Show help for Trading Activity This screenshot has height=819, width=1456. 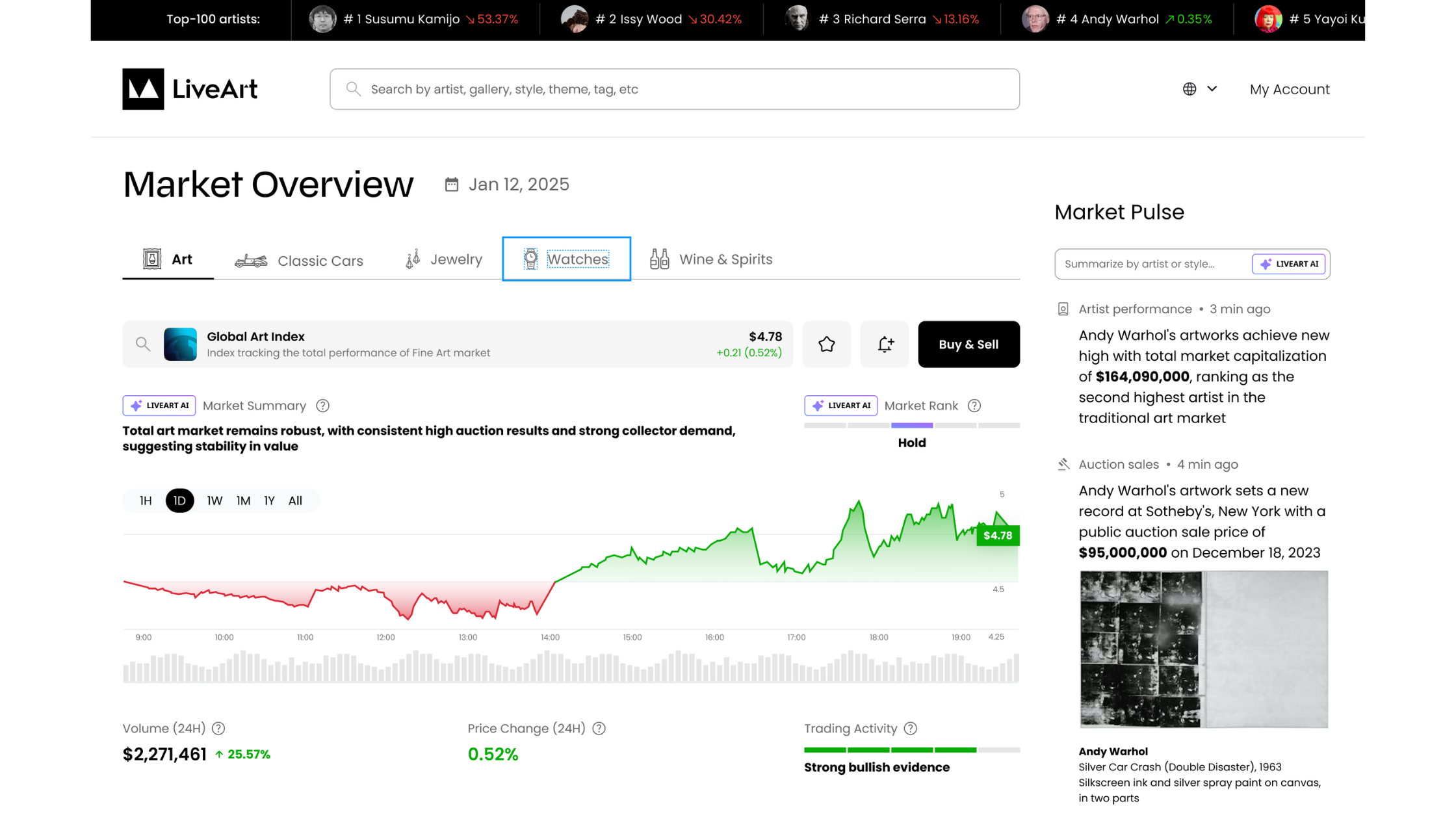(x=910, y=729)
